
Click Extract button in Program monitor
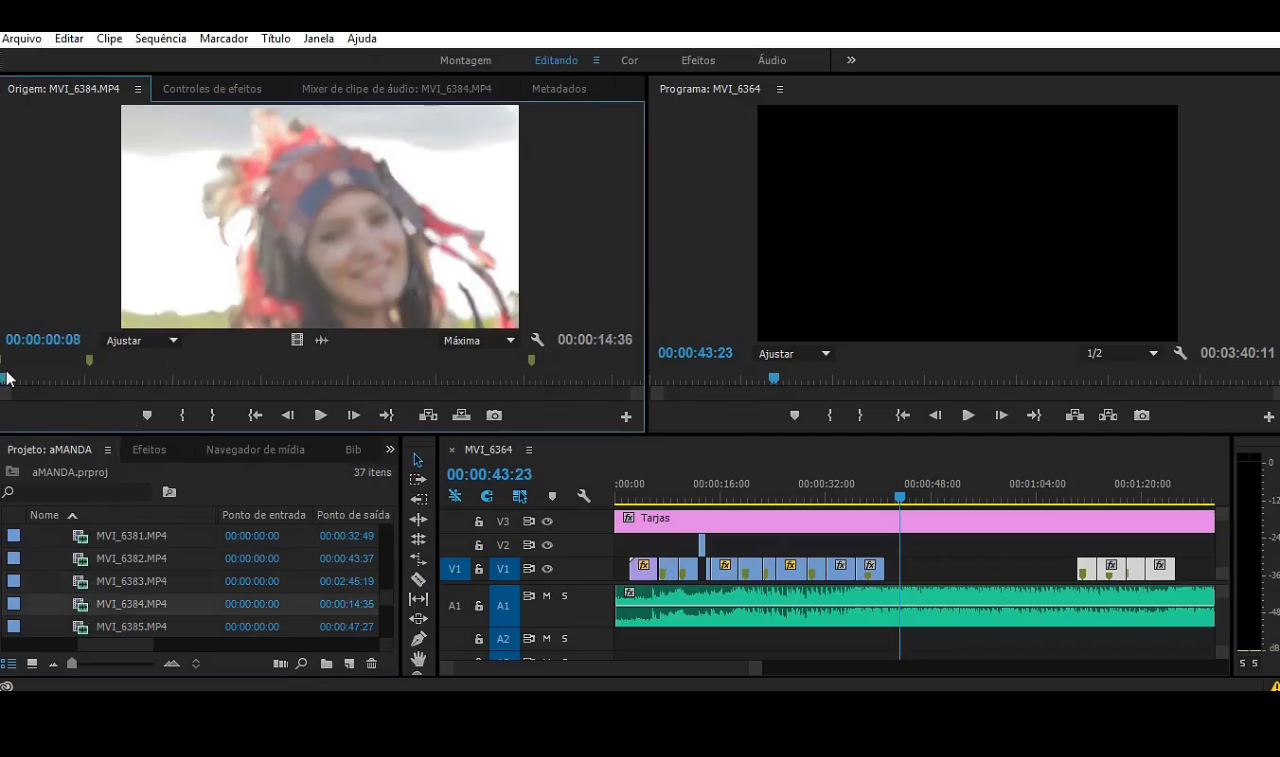coord(1108,415)
